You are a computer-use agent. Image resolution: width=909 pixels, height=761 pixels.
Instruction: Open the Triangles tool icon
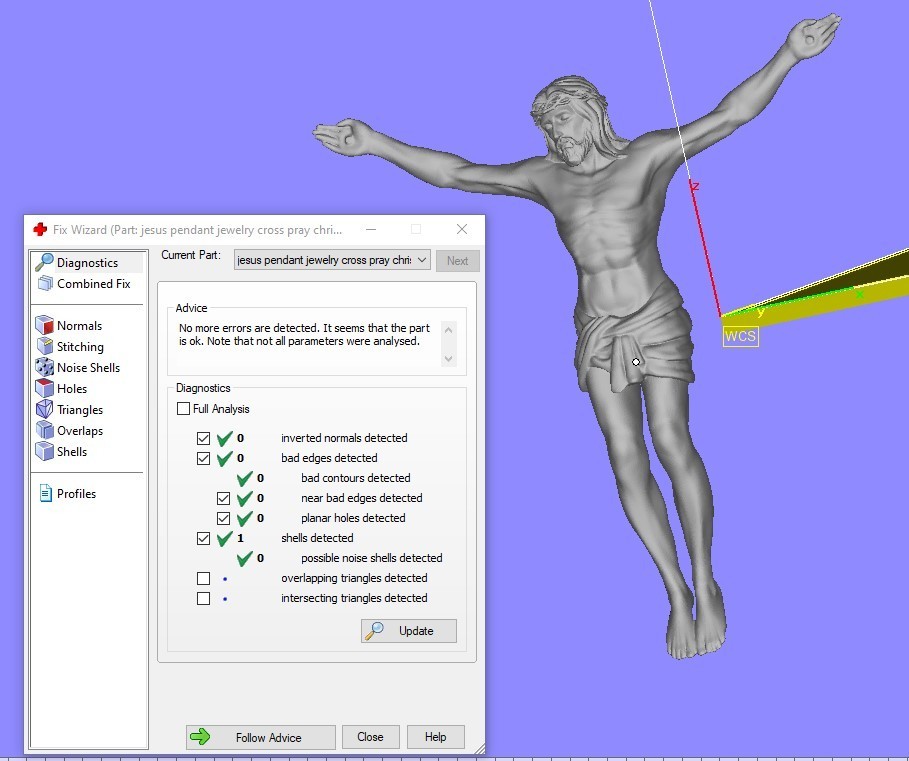pyautogui.click(x=44, y=410)
